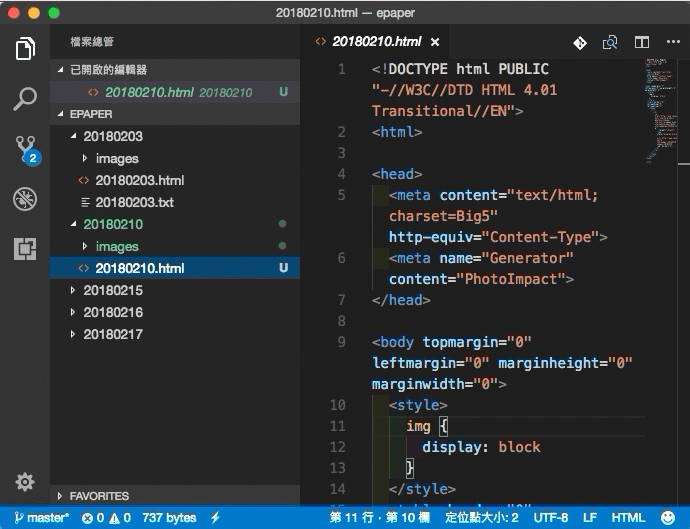Open the line and column indicator 第 11 行

[379, 518]
